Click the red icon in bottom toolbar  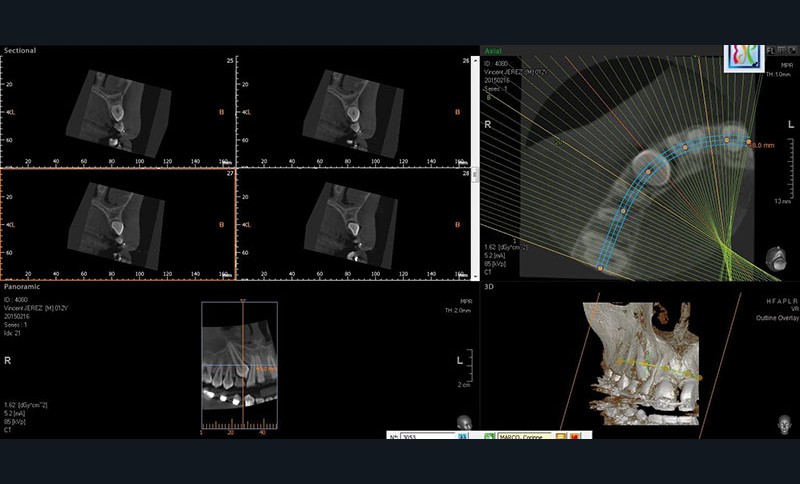point(576,437)
